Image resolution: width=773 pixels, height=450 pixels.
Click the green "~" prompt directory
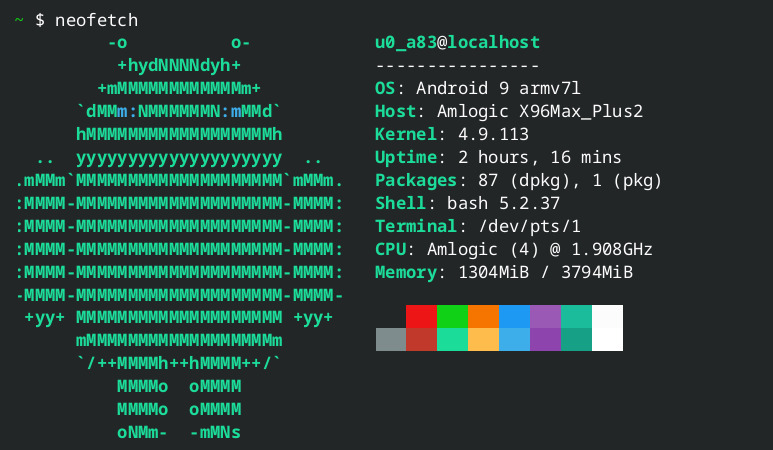pos(19,20)
